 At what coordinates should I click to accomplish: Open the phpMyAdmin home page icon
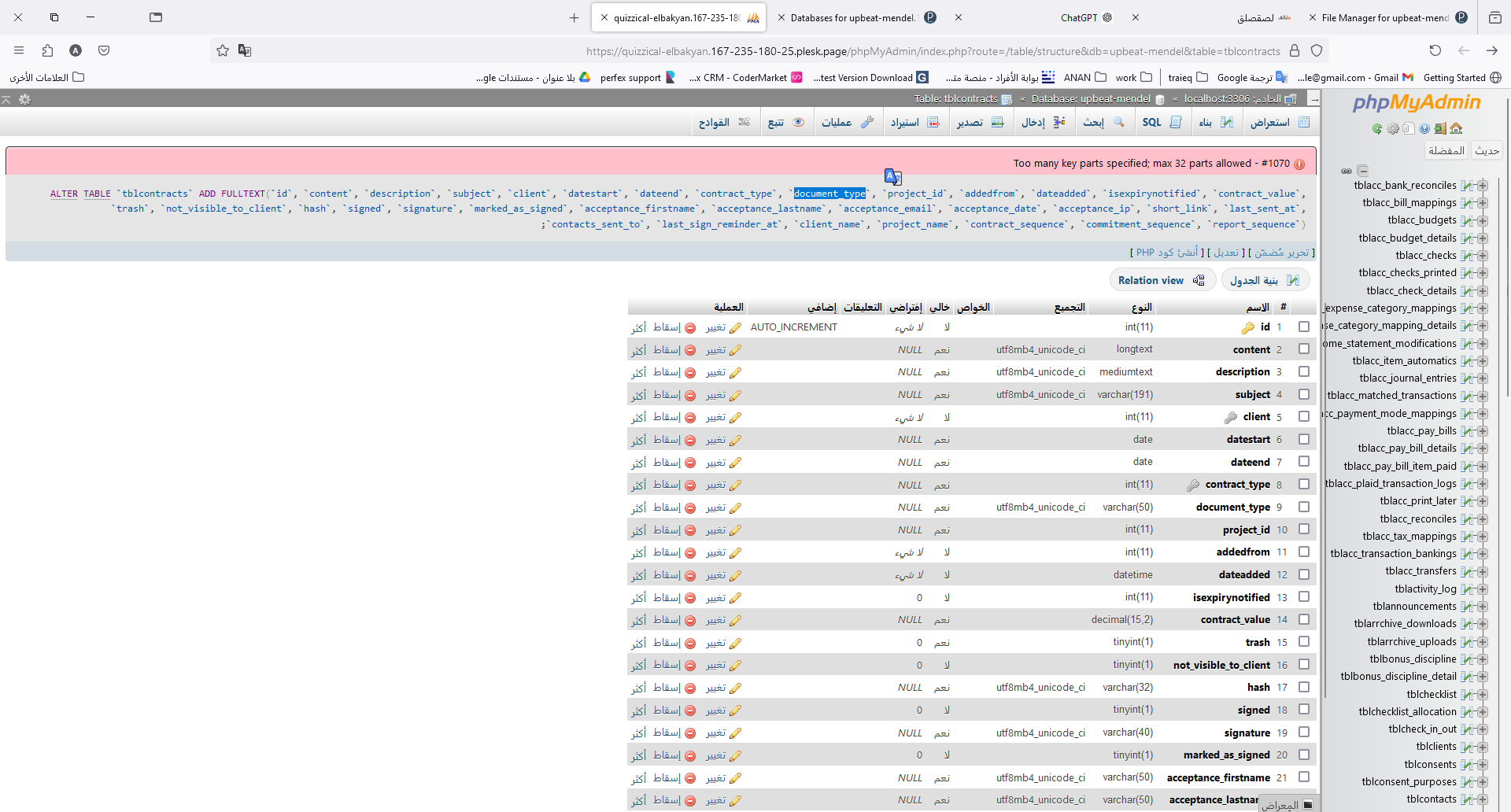click(1457, 128)
